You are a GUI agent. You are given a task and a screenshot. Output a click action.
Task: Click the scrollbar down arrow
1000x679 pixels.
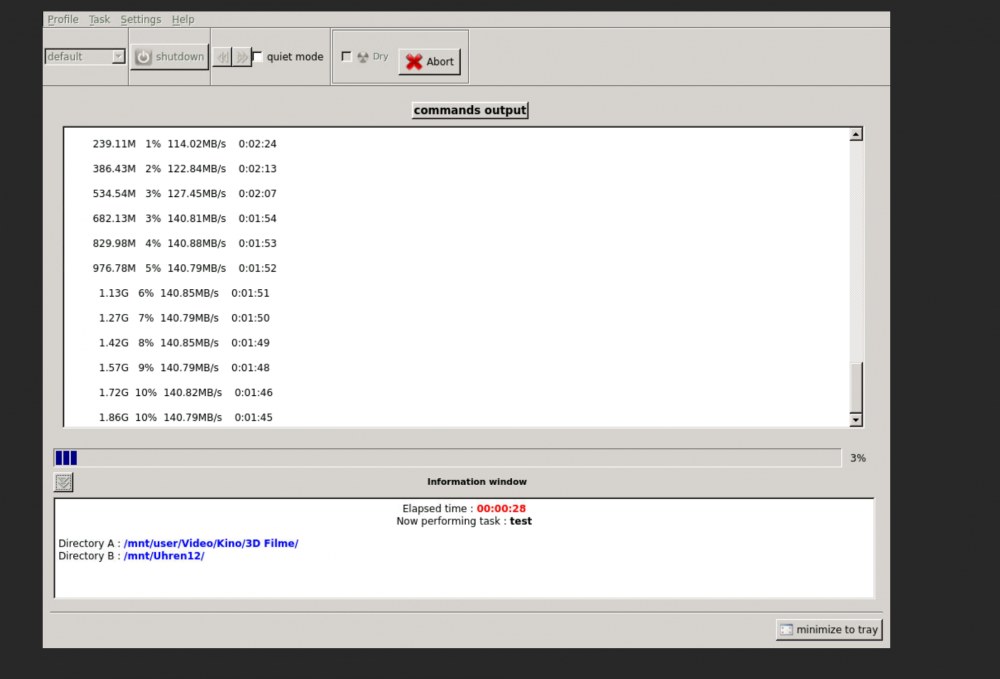[x=856, y=419]
